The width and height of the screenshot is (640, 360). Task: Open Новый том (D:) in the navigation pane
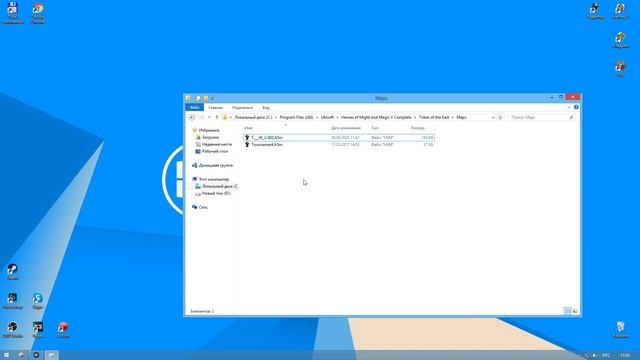(216, 193)
